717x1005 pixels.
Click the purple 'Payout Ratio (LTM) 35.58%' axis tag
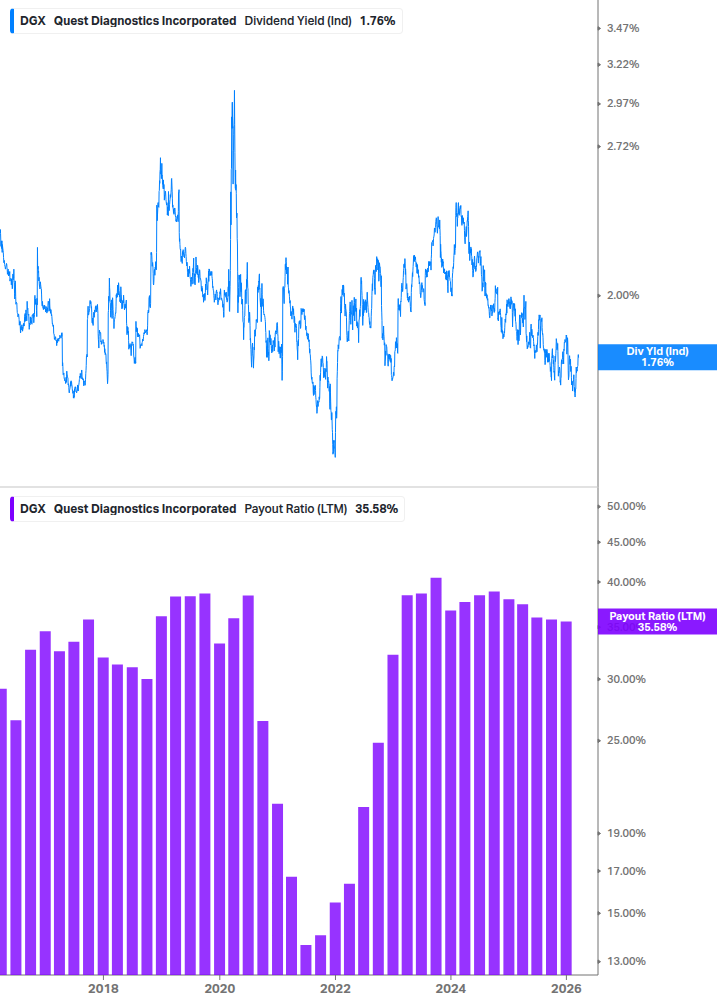(657, 622)
